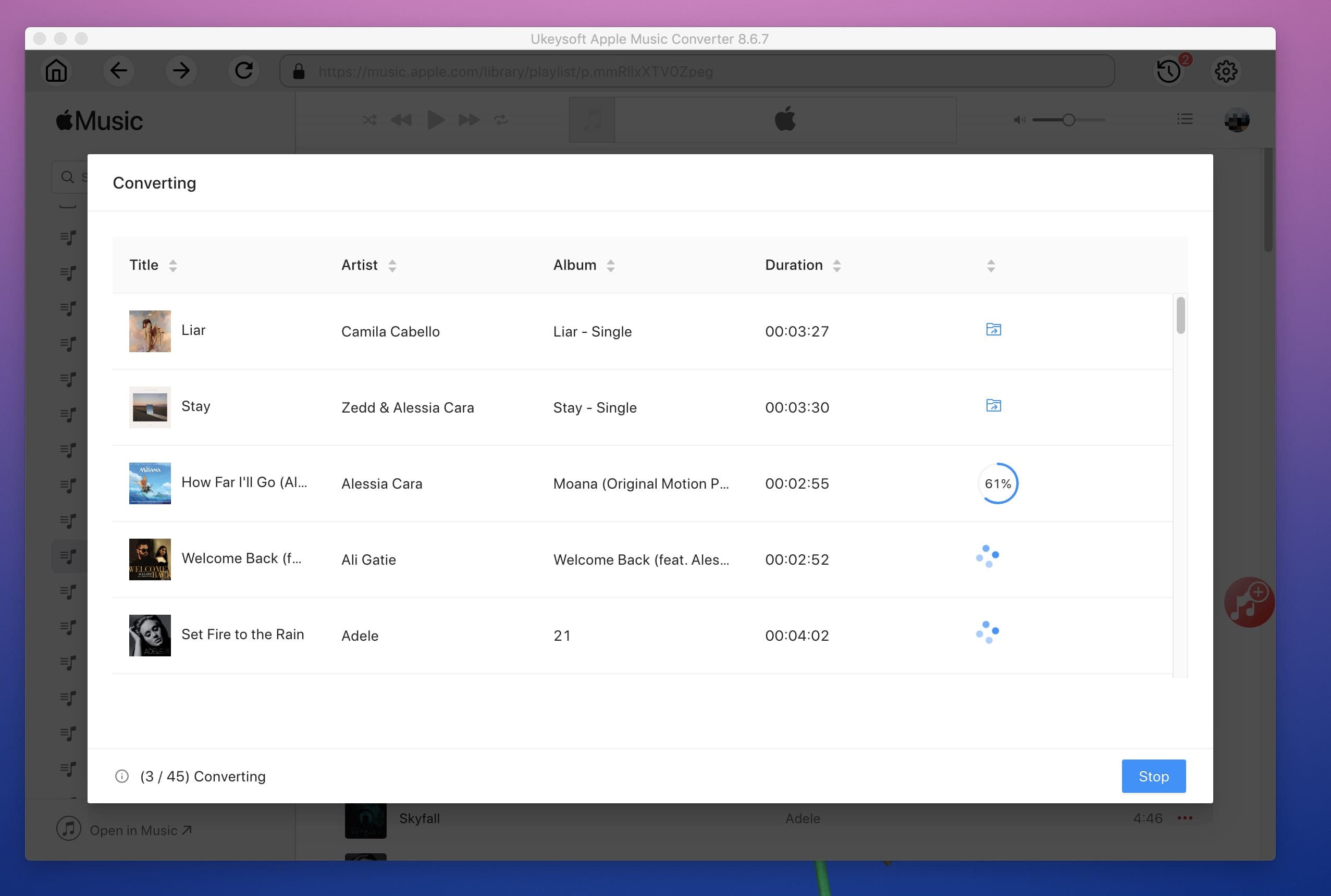Expand the Title sort column
The height and width of the screenshot is (896, 1331).
tap(173, 264)
